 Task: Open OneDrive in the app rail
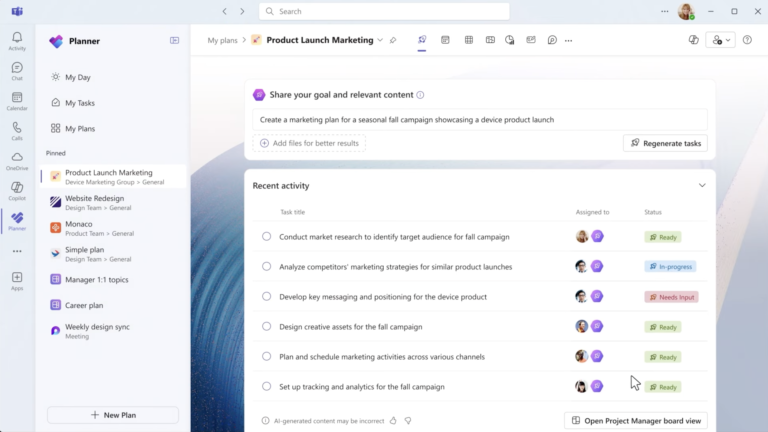pos(17,161)
